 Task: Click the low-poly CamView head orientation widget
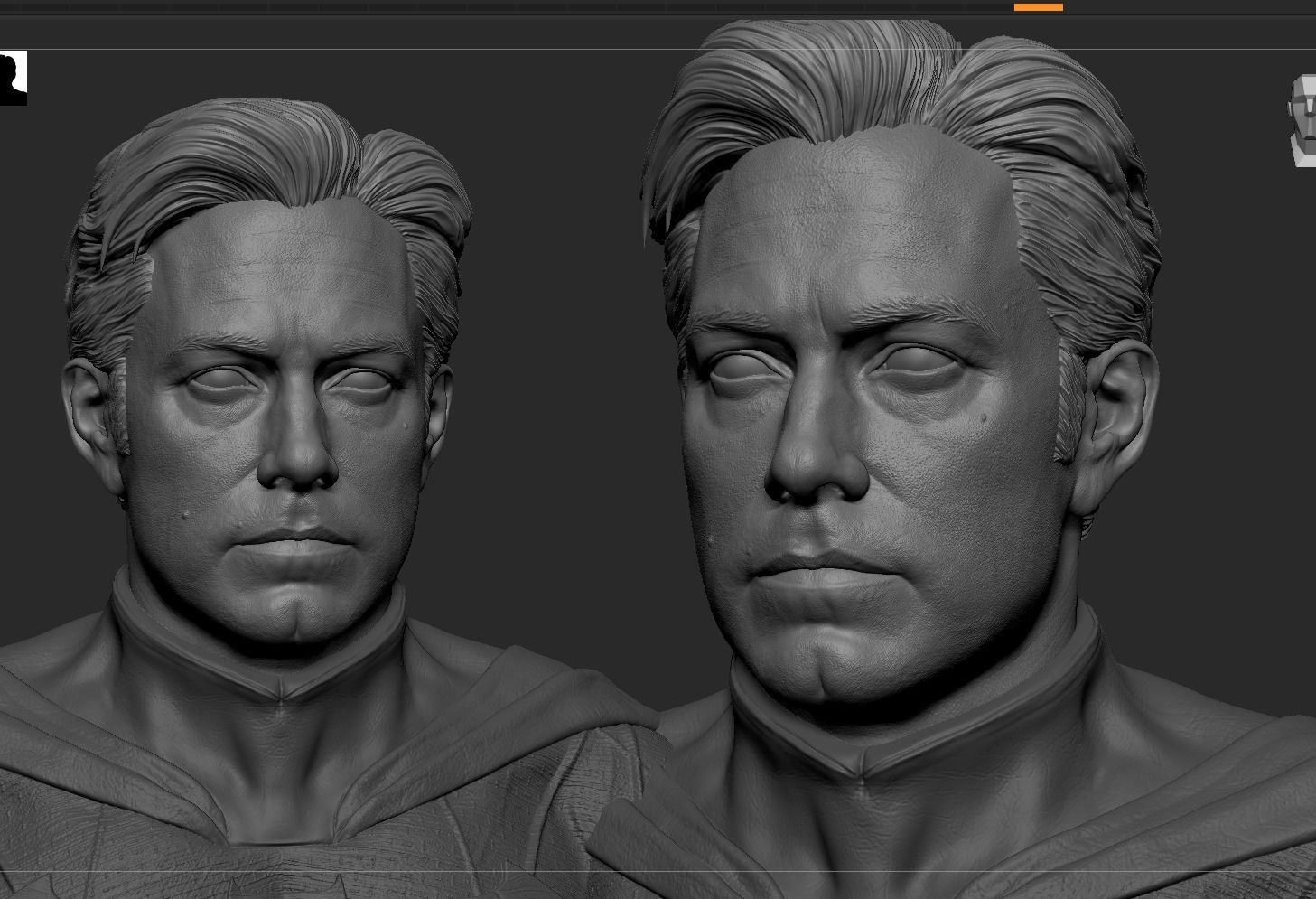pos(1302,121)
